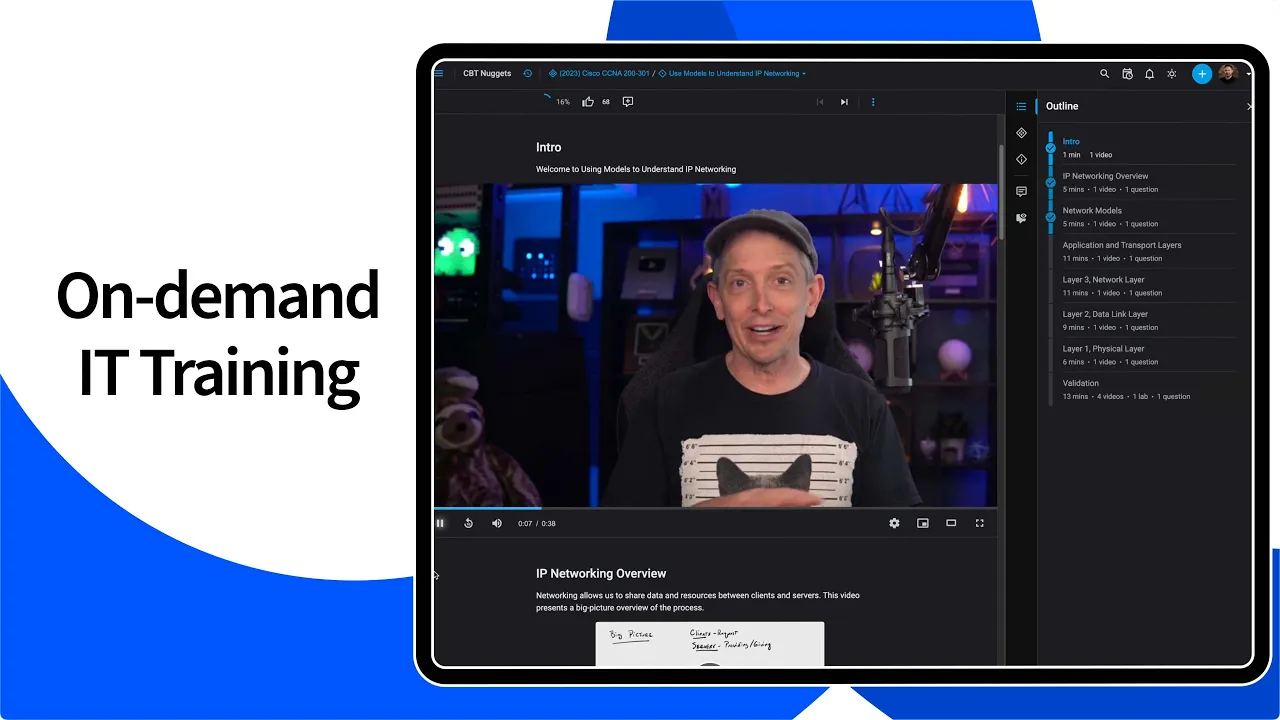
Task: Like the skill with the thumbs-up icon
Action: (x=588, y=101)
